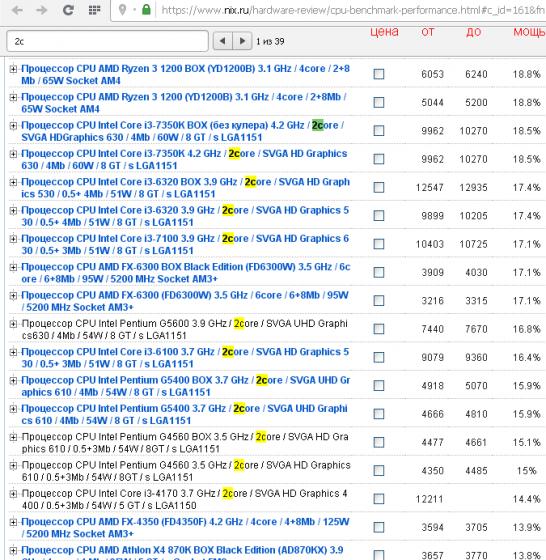
Task: Open the Pentium G5400 3.7 GHz non-BOX link
Action: coord(184,414)
